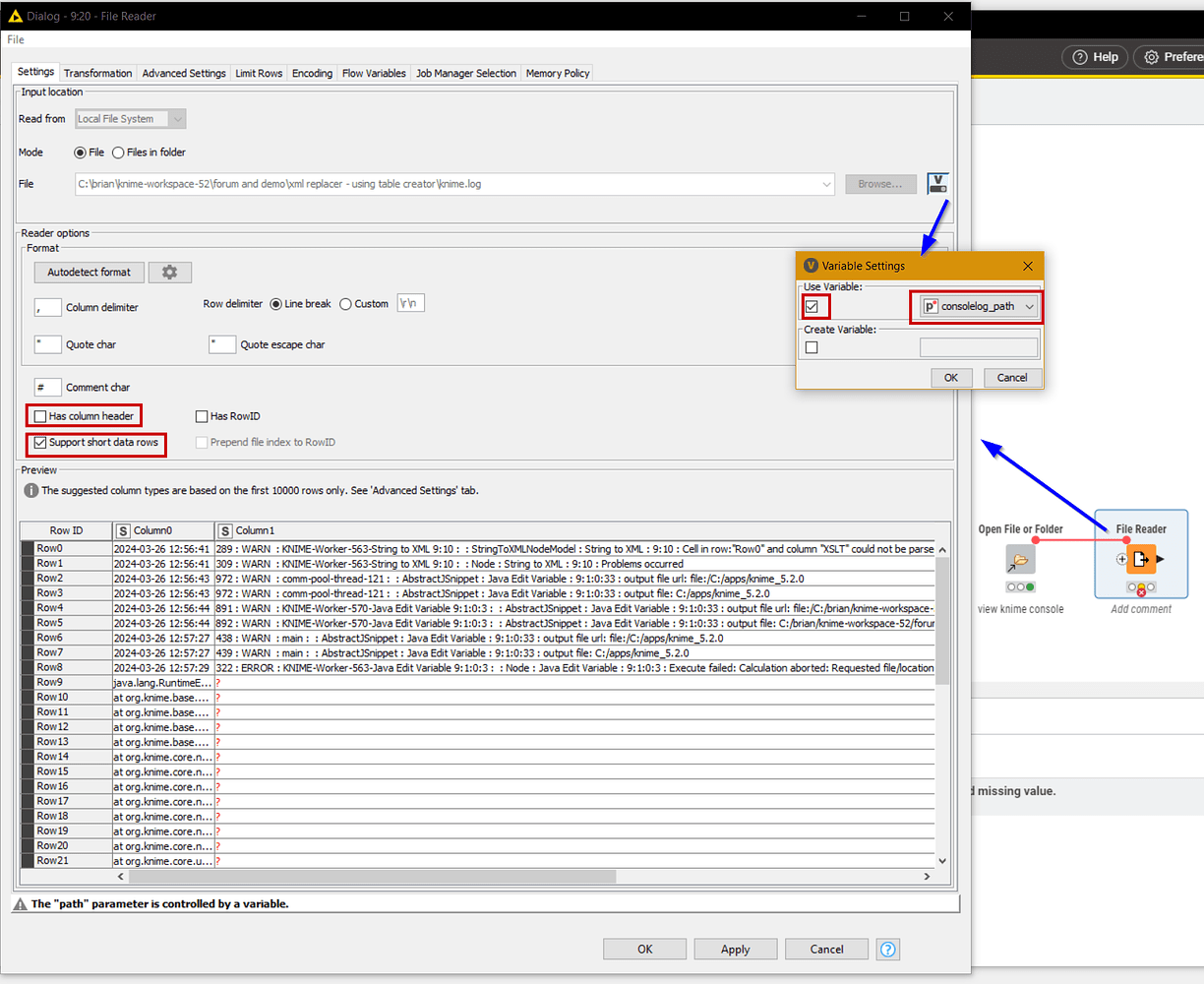This screenshot has width=1204, height=984.
Task: Uncheck Support short data rows
Action: [40, 443]
